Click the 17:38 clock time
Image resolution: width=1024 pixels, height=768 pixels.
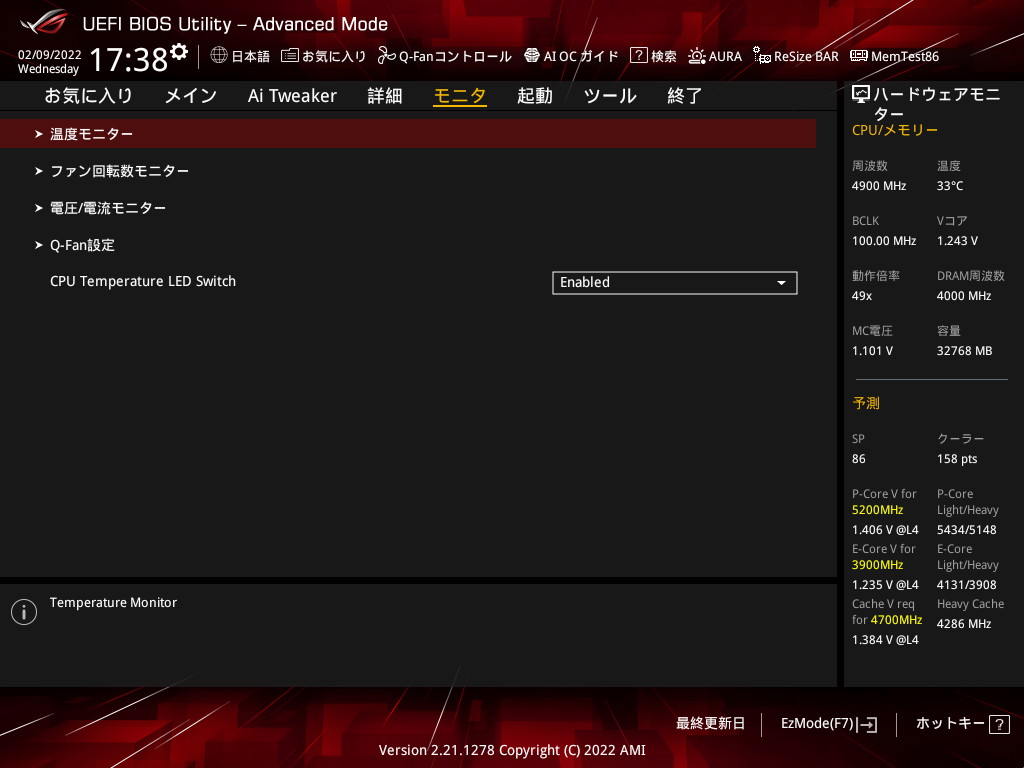[x=129, y=59]
